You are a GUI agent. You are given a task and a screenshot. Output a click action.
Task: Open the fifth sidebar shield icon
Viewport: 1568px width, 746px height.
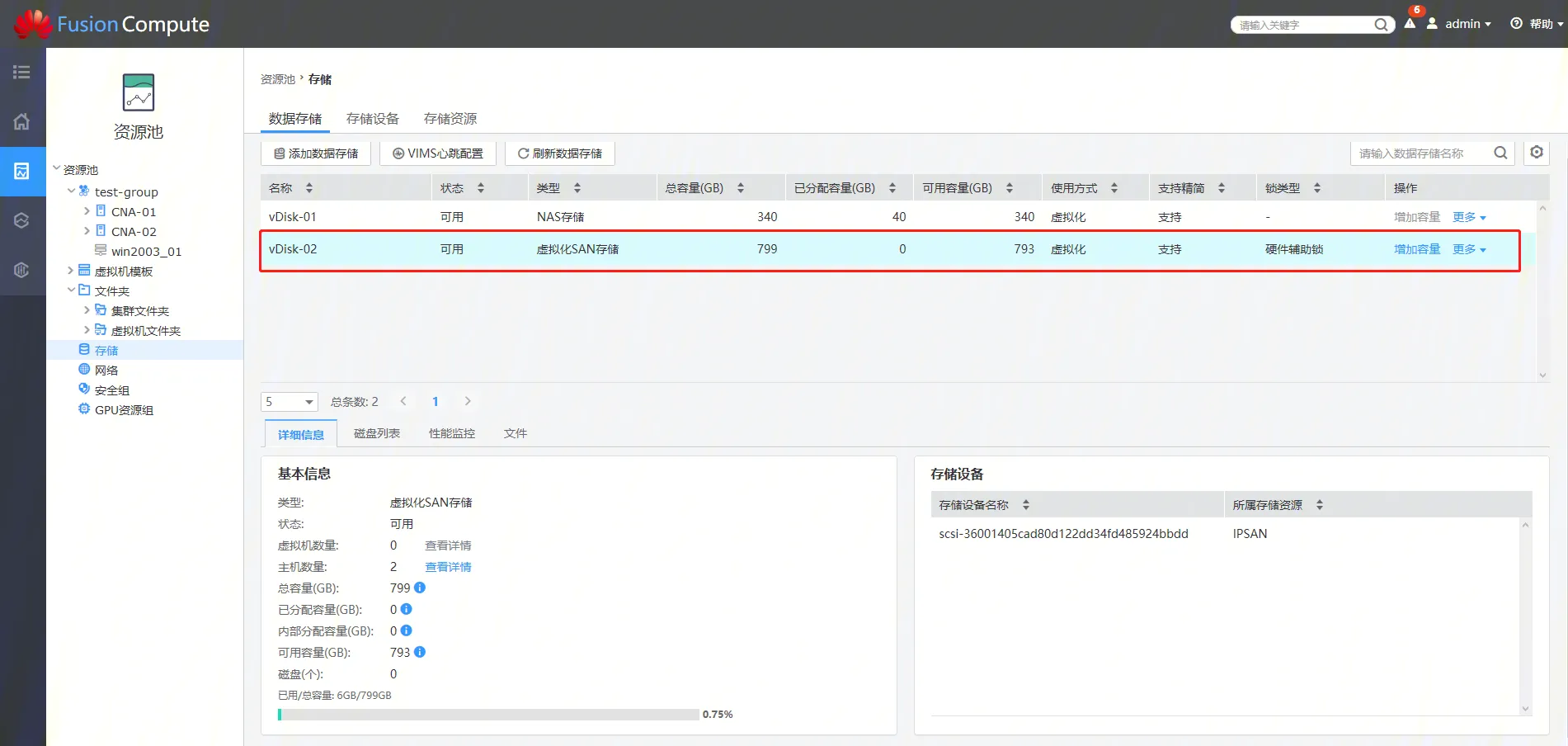[22, 270]
